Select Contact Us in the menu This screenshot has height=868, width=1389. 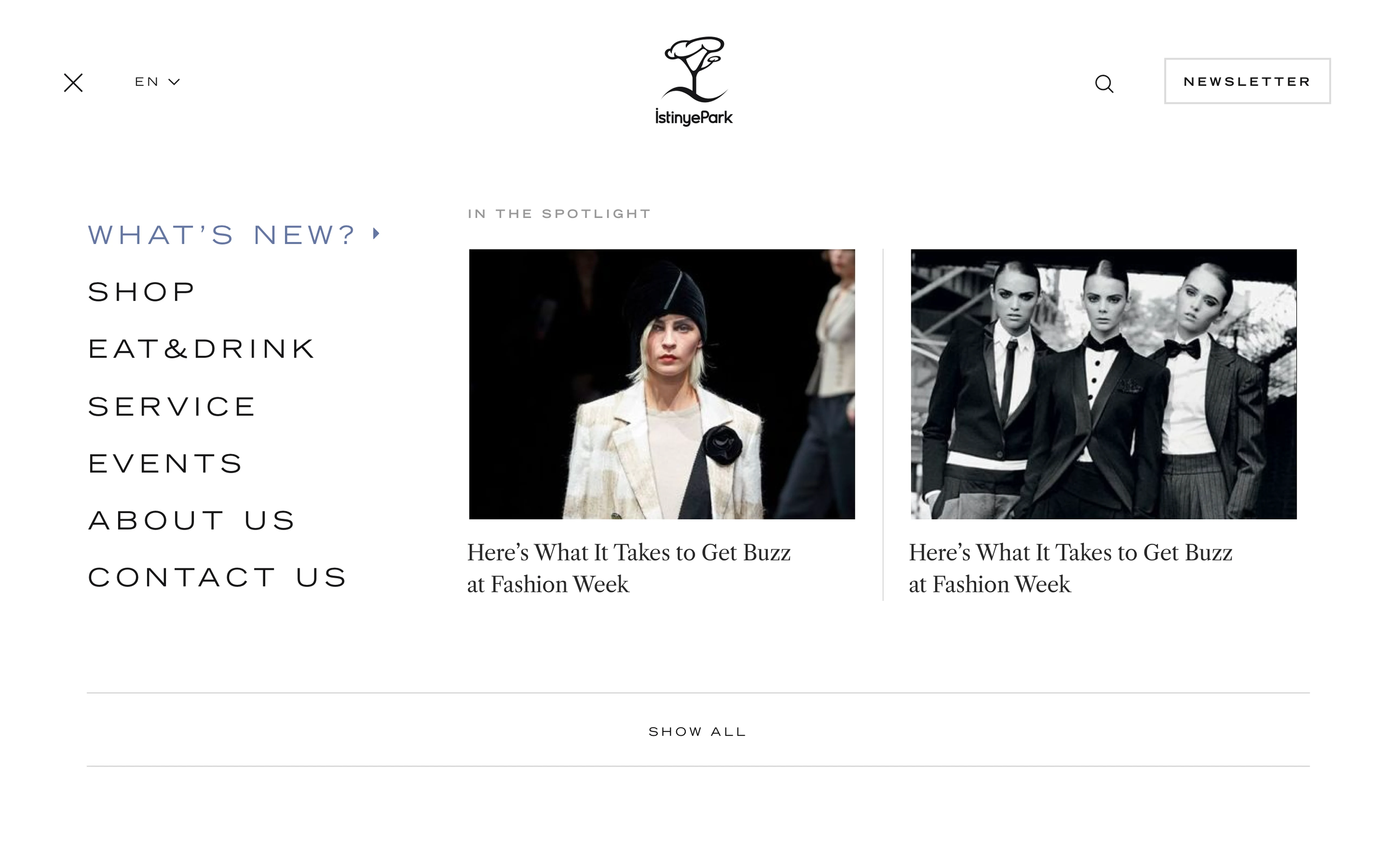[217, 577]
